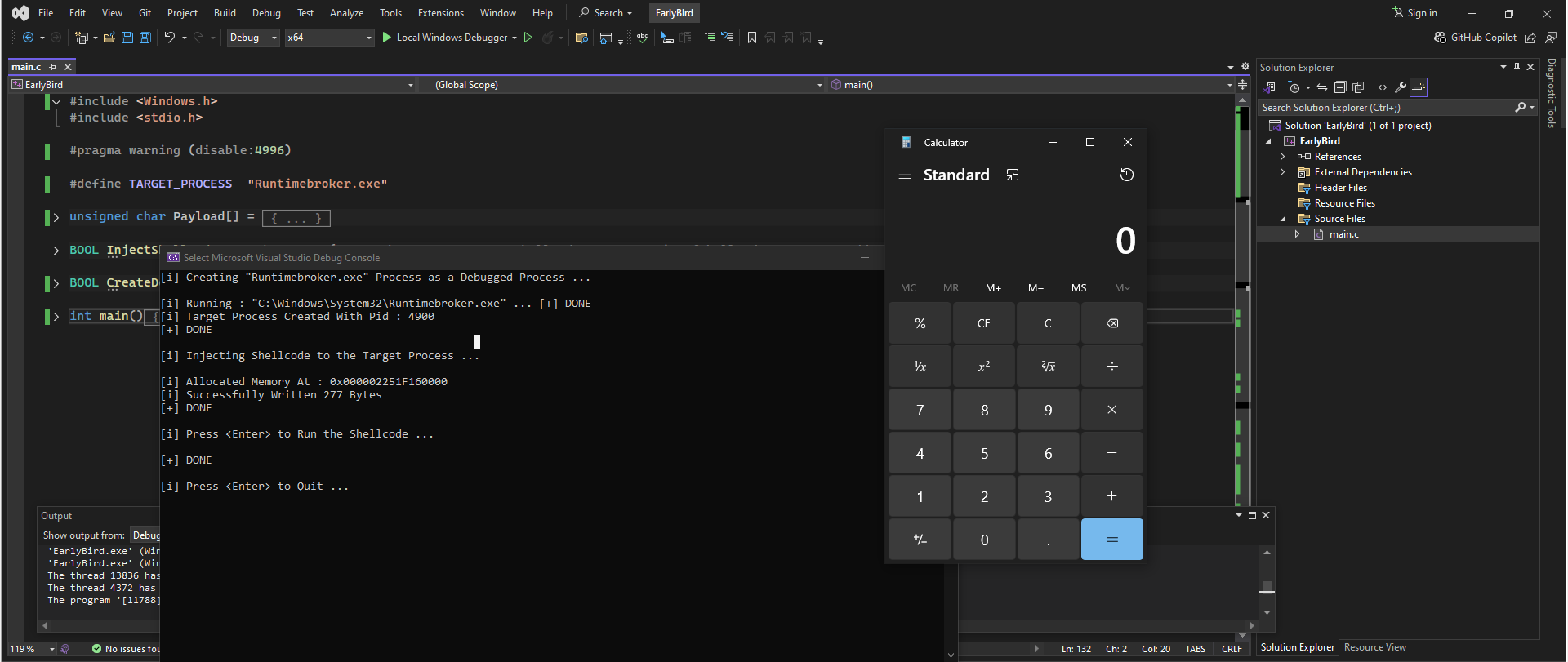The height and width of the screenshot is (662, 1568).
Task: Click Calculator Keep on top icon
Action: coord(1013,175)
